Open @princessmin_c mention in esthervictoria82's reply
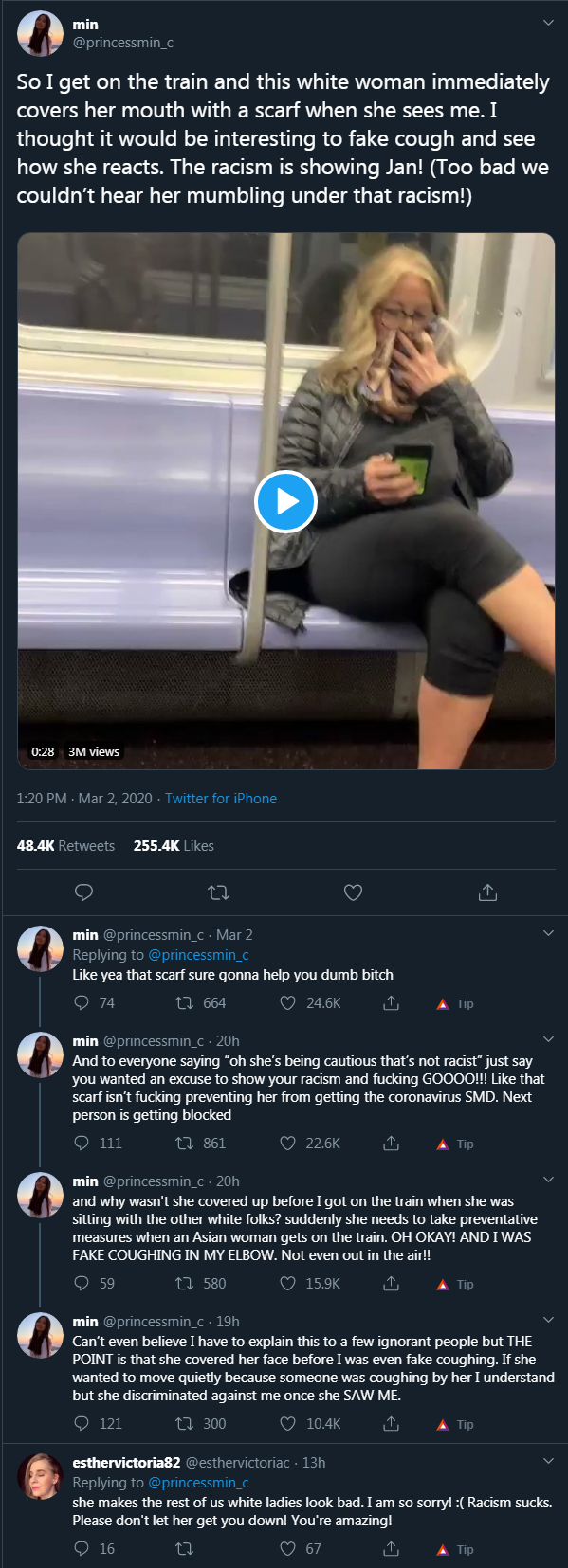The image size is (568, 1568). click(x=199, y=1483)
